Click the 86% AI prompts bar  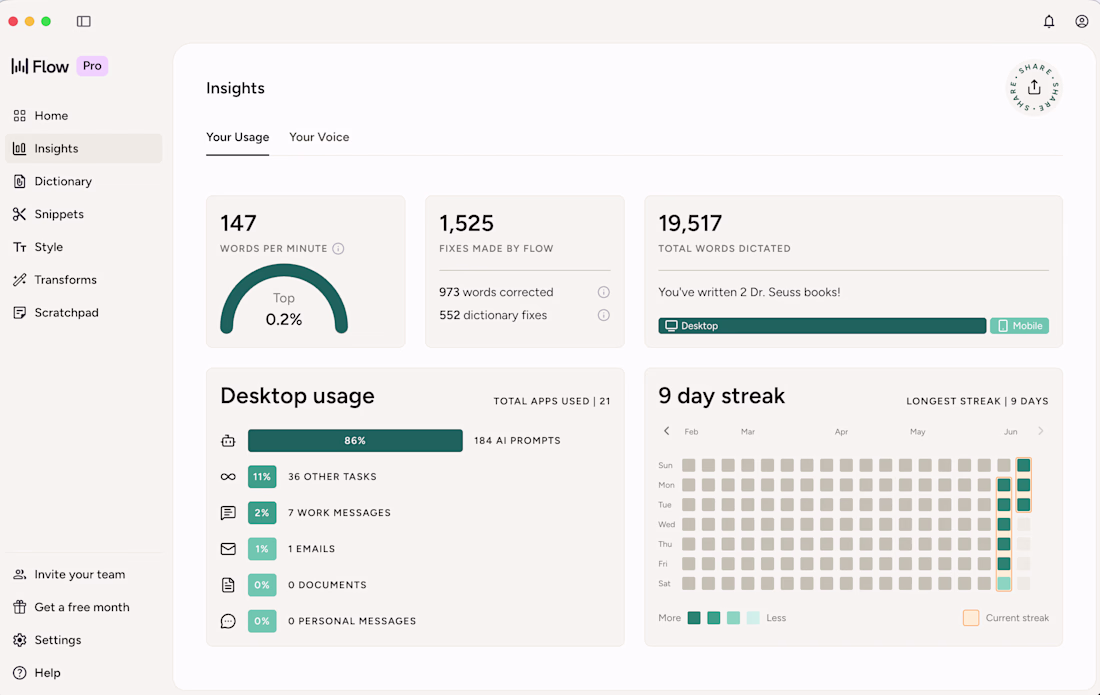355,440
